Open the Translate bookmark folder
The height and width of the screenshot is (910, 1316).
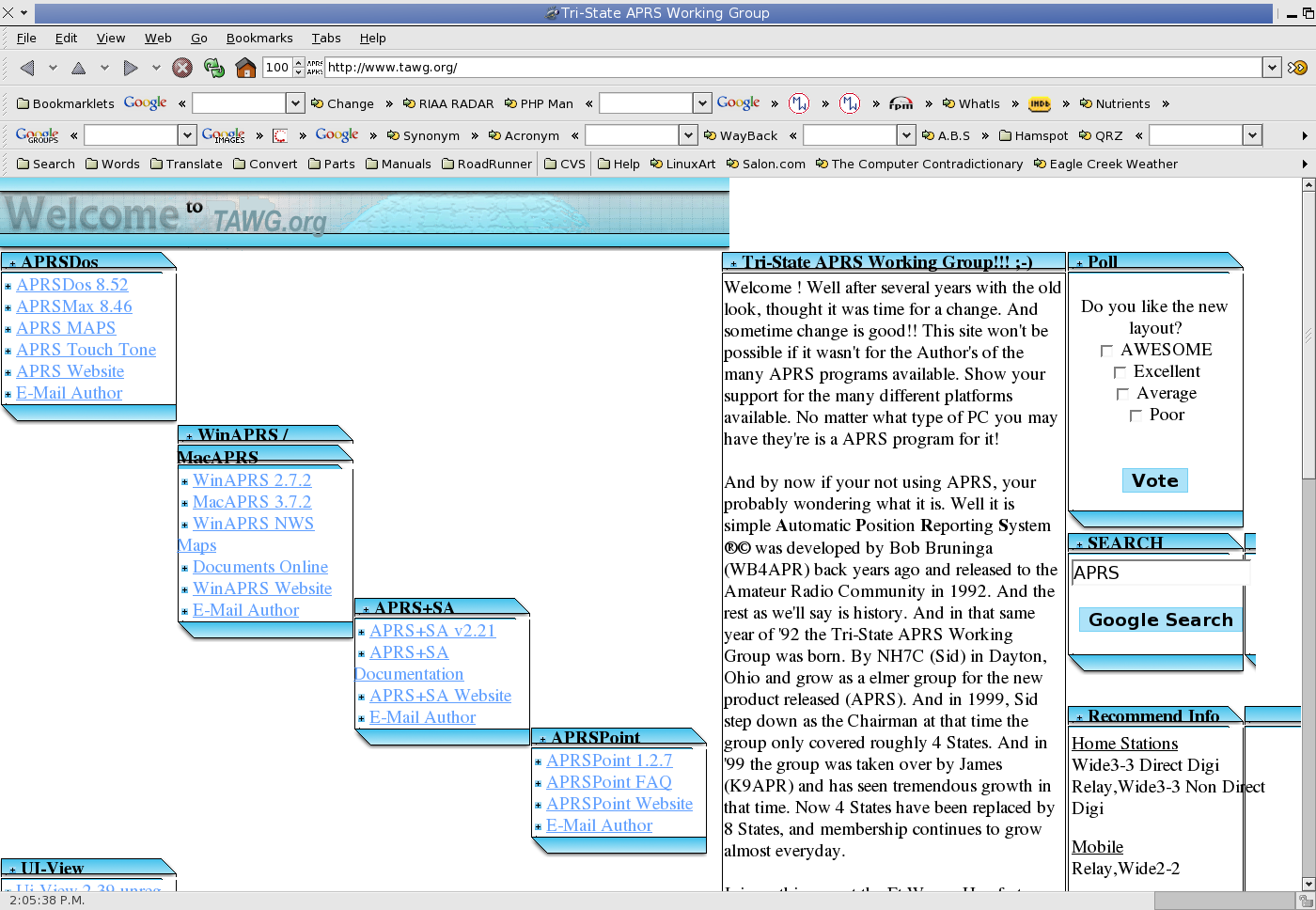[187, 164]
